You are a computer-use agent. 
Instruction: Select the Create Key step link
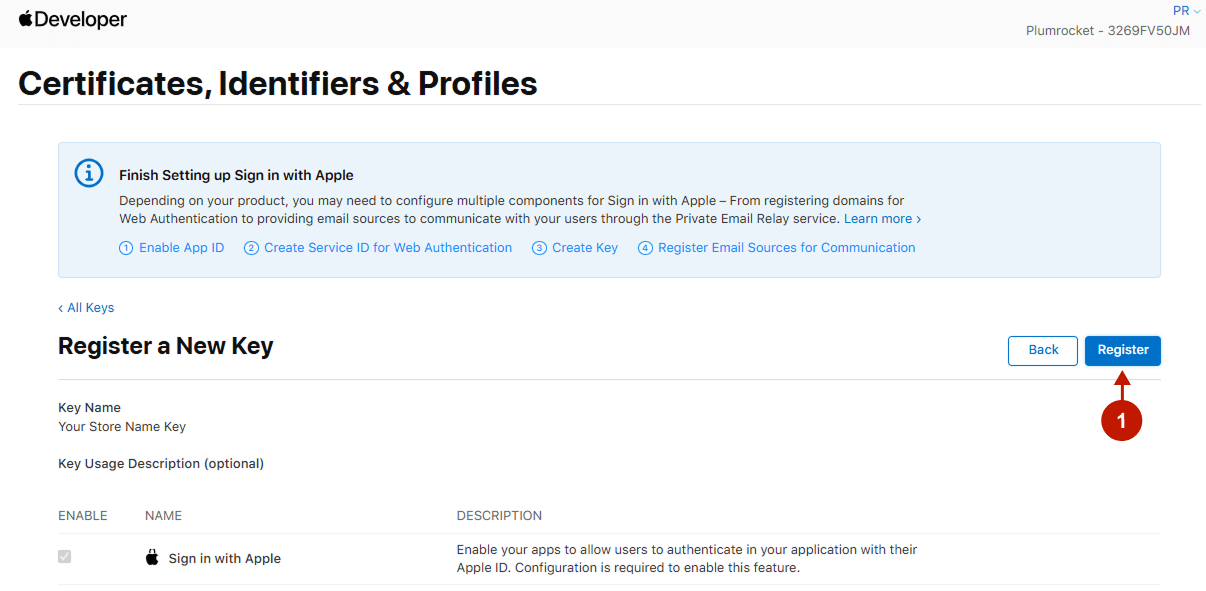click(x=575, y=248)
